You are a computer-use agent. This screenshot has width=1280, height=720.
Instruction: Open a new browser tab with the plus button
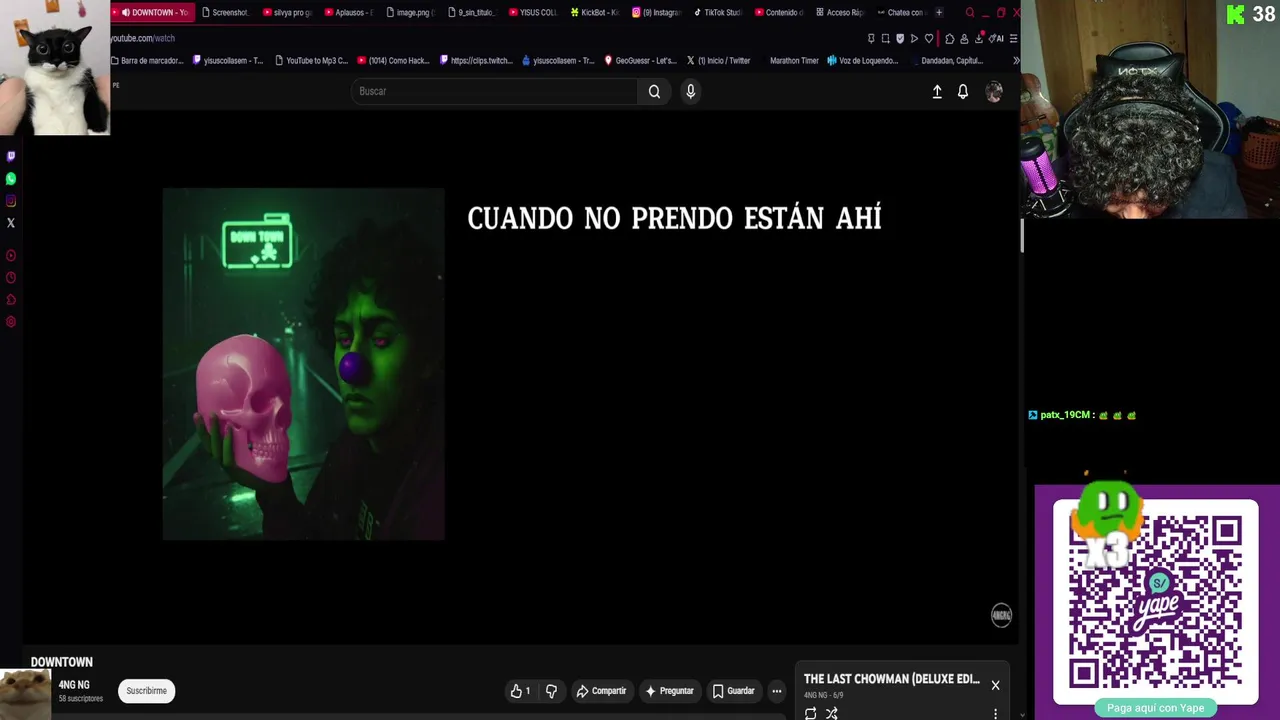[x=938, y=12]
